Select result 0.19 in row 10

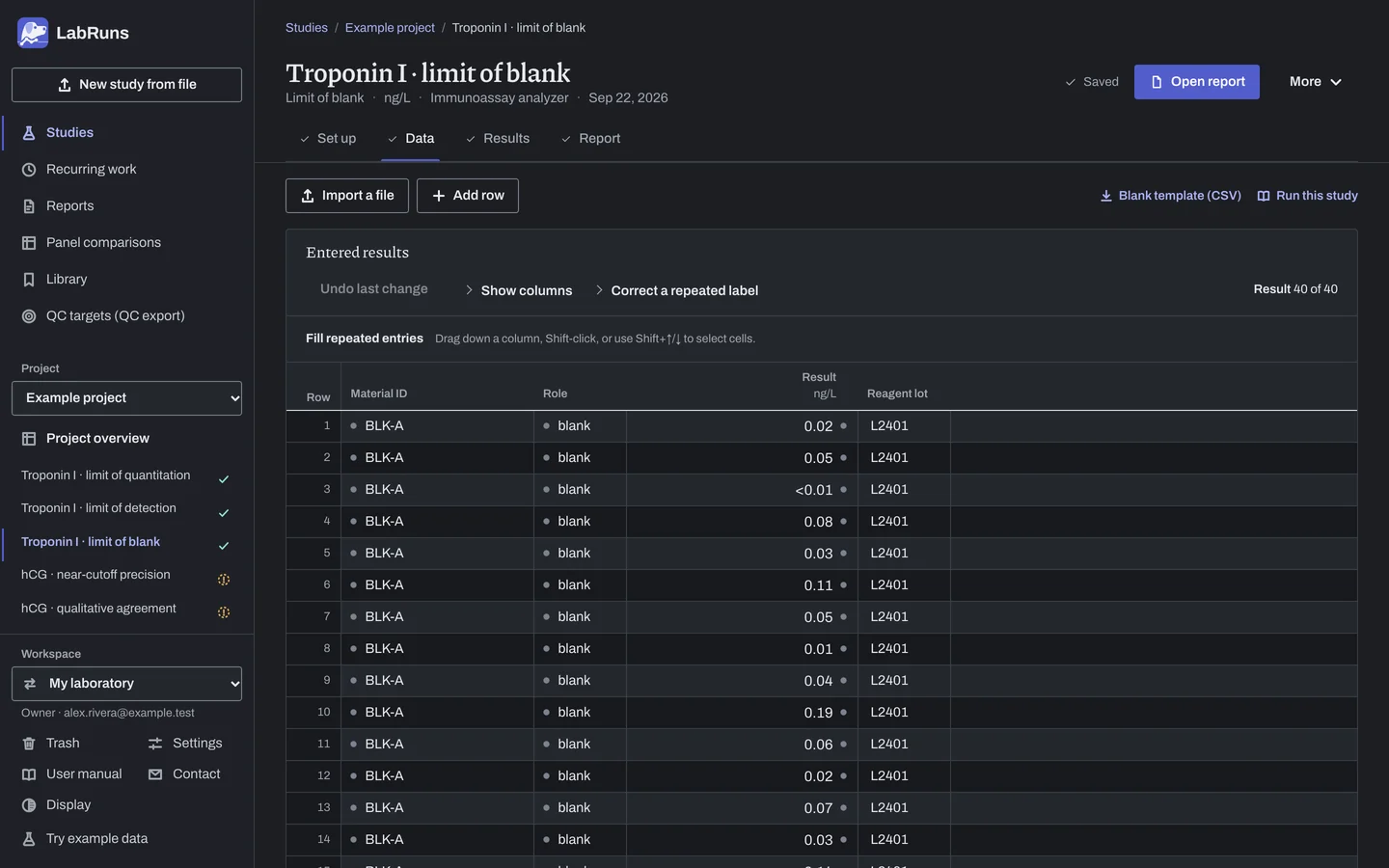742,713
